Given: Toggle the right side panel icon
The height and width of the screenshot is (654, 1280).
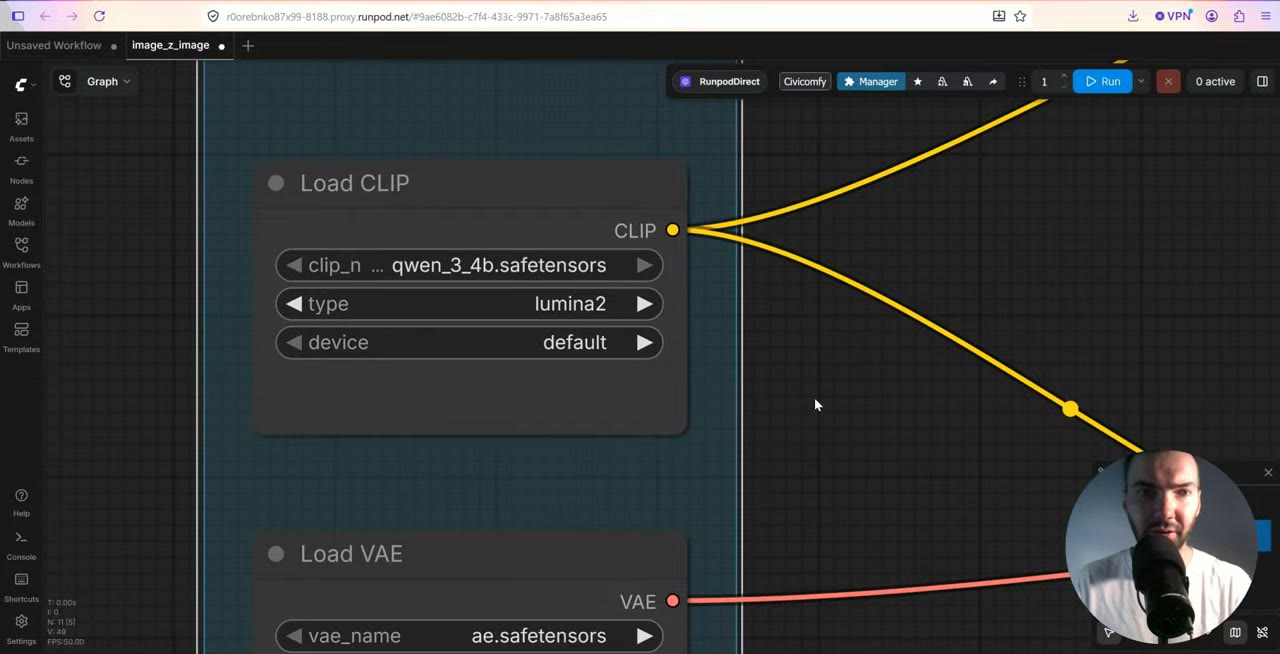Looking at the screenshot, I should click(x=1262, y=82).
